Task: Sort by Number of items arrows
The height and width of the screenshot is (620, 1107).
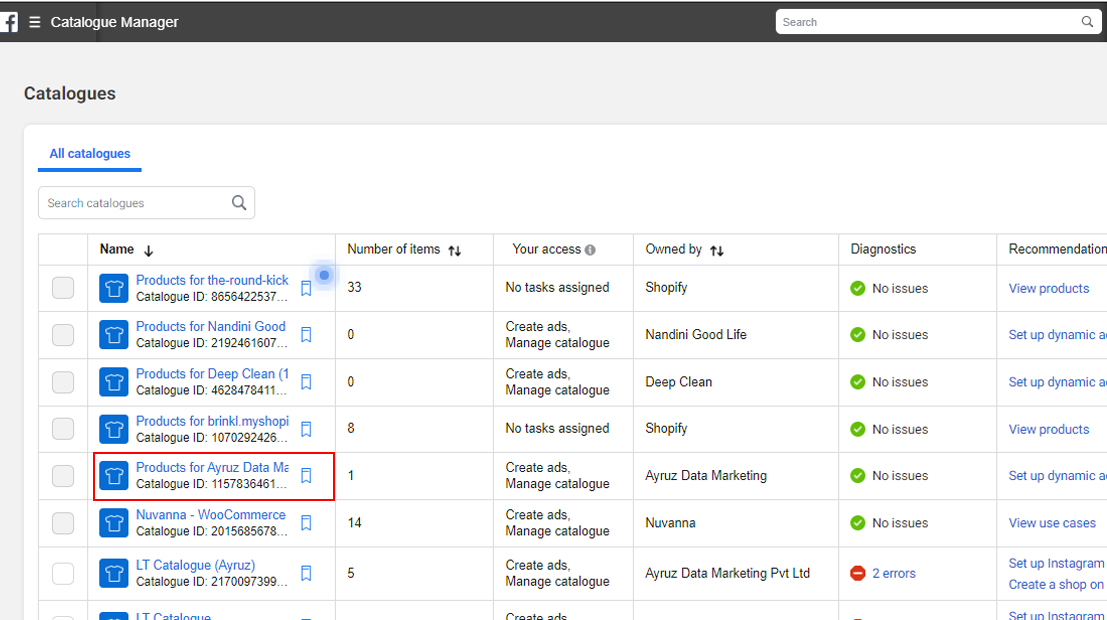Action: pyautogui.click(x=455, y=251)
